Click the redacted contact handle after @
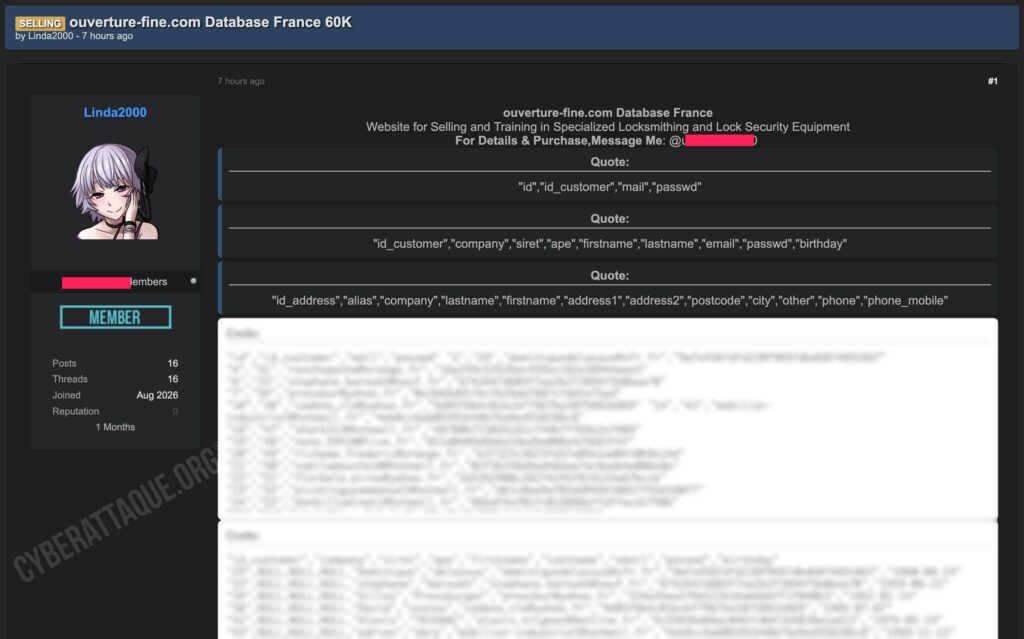Screen dimensions: 1024x639 point(720,140)
